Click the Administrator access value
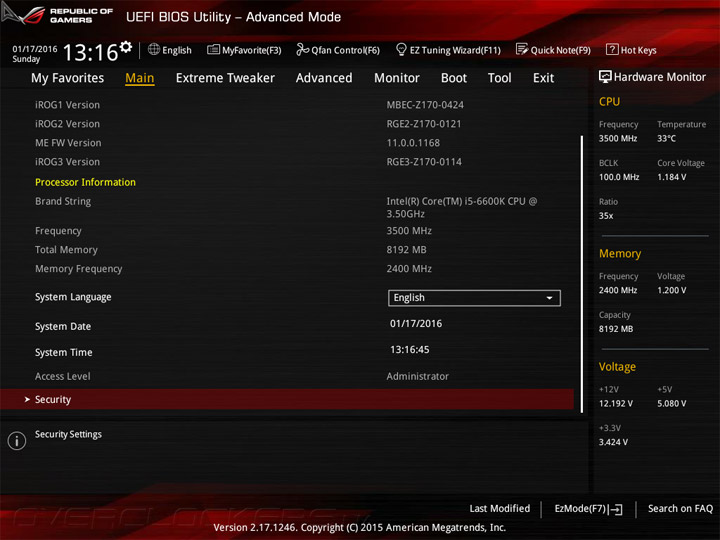The height and width of the screenshot is (540, 720). click(x=417, y=377)
